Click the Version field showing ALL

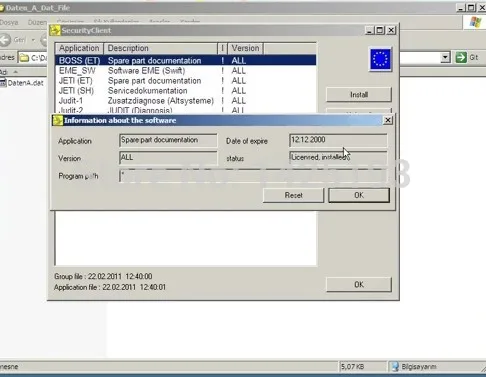168,158
